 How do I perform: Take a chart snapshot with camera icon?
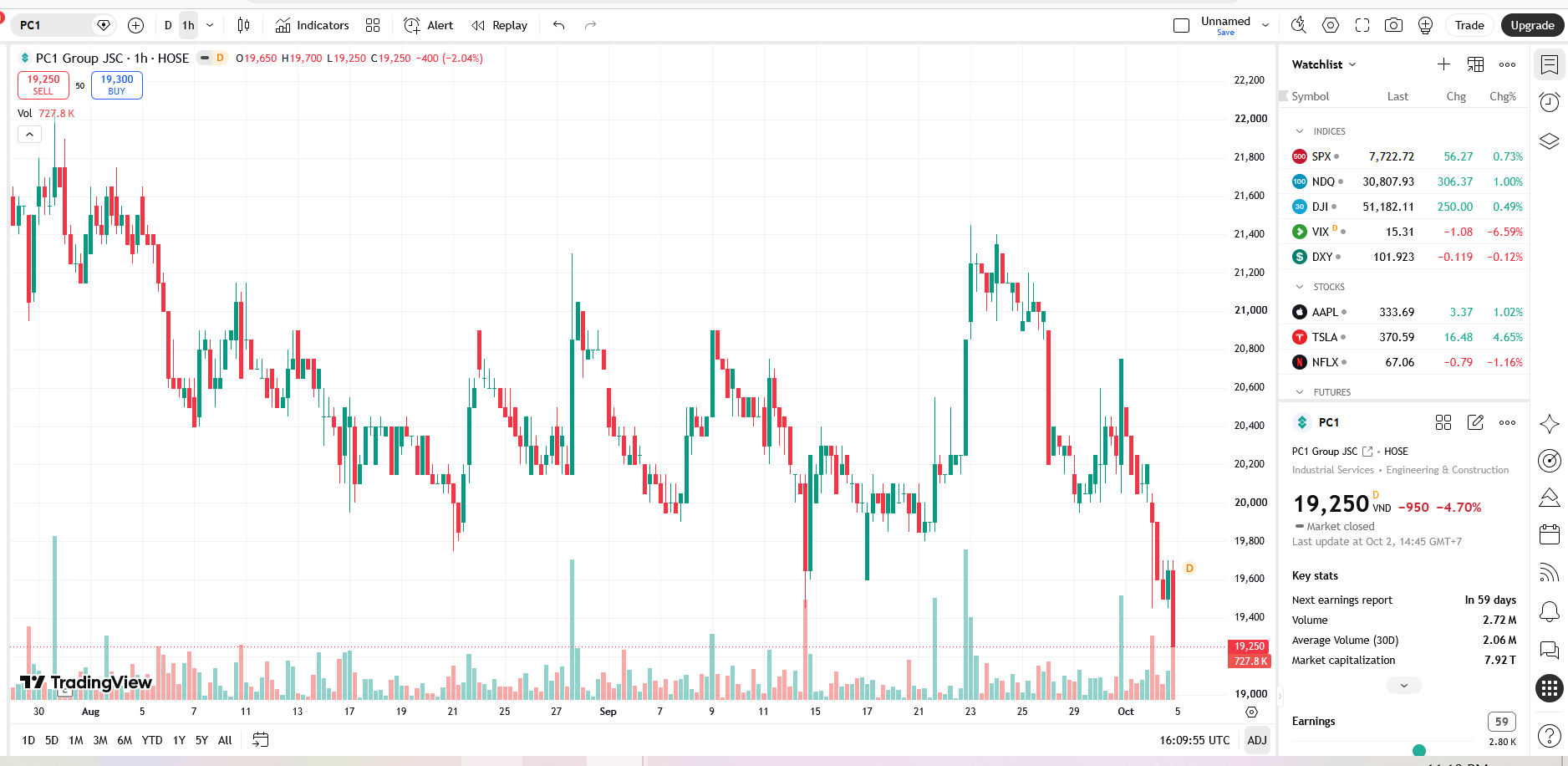pos(1393,25)
